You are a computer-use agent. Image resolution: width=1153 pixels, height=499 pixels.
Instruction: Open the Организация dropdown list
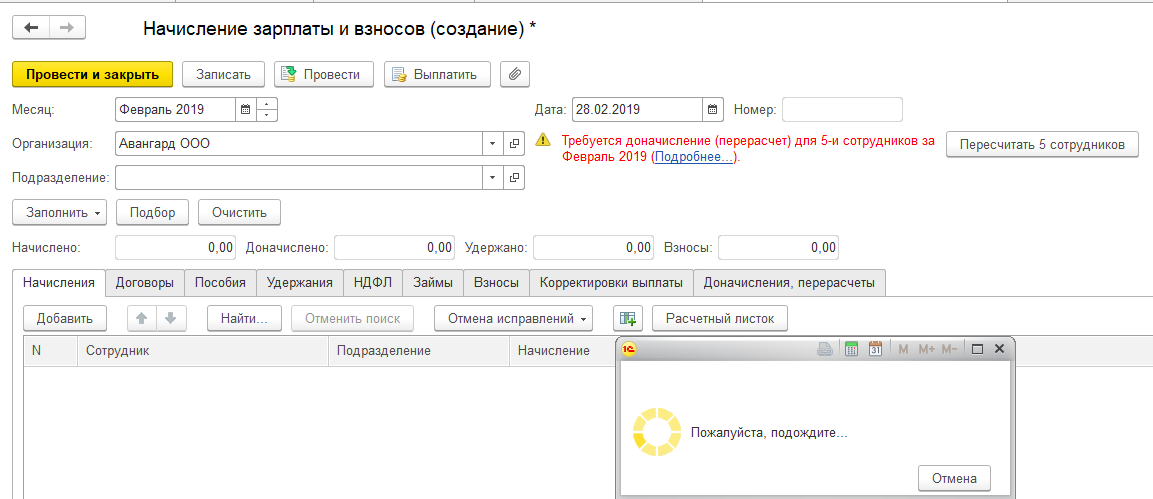pos(492,144)
